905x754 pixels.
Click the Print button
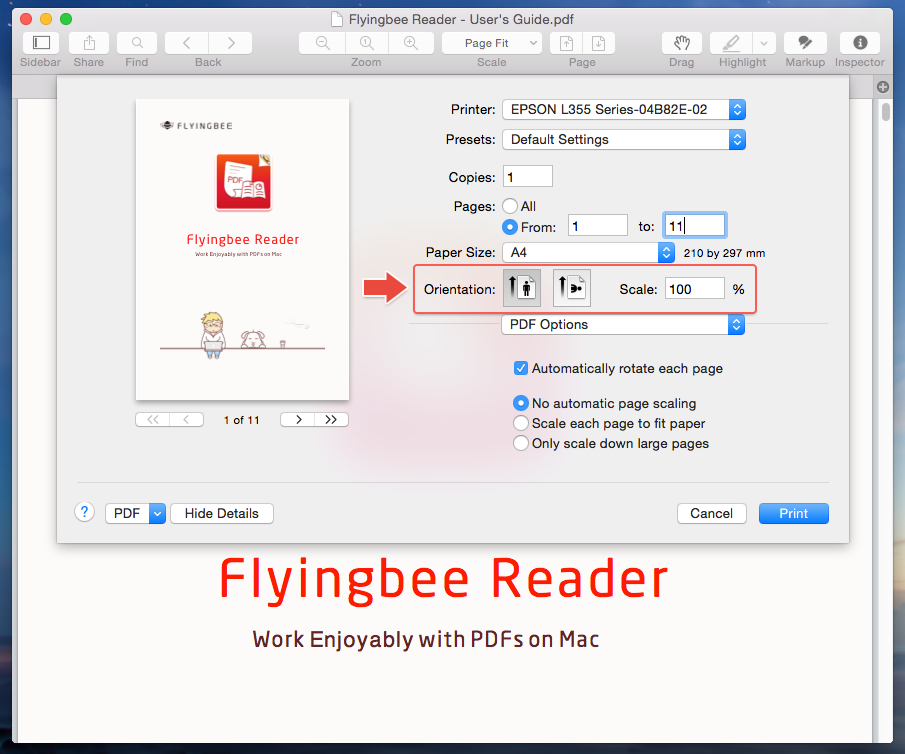click(x=794, y=513)
